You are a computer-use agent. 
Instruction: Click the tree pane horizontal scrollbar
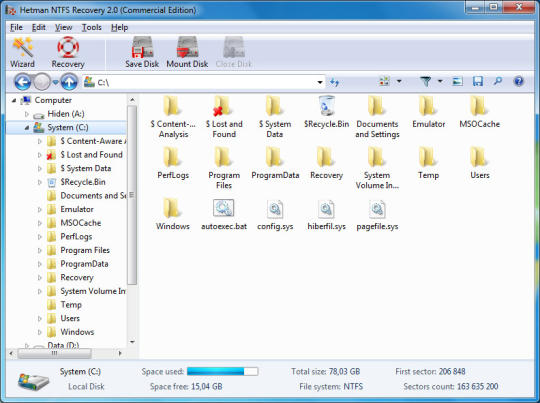pyautogui.click(x=54, y=353)
